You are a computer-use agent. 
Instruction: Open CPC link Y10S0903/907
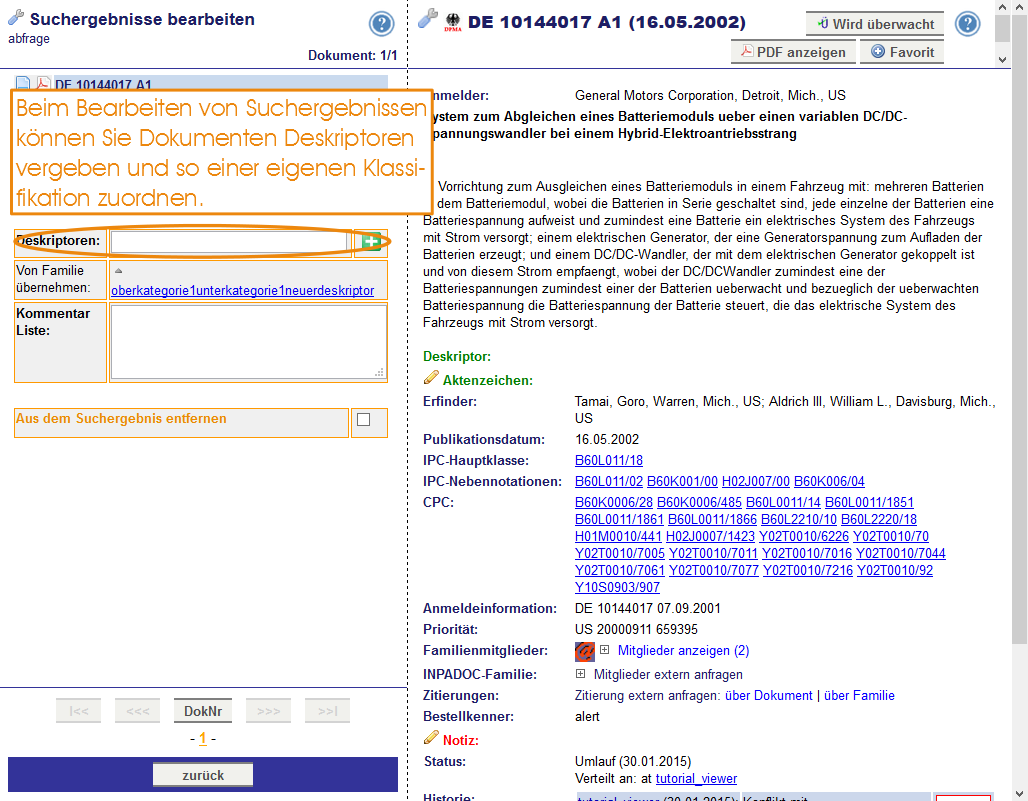tap(617, 587)
